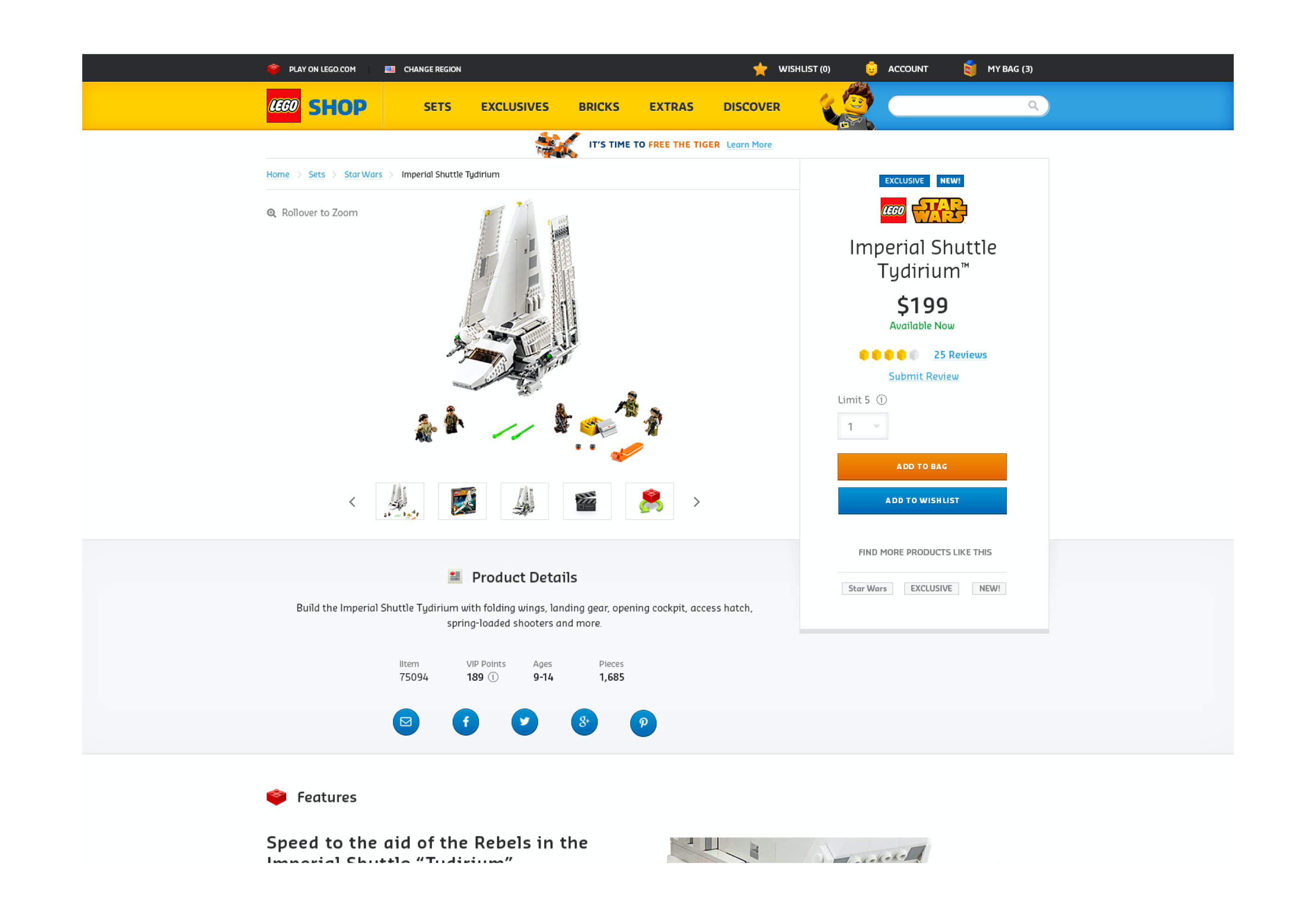Open the 25 Reviews link
This screenshot has height=917, width=1316.
pyautogui.click(x=960, y=355)
